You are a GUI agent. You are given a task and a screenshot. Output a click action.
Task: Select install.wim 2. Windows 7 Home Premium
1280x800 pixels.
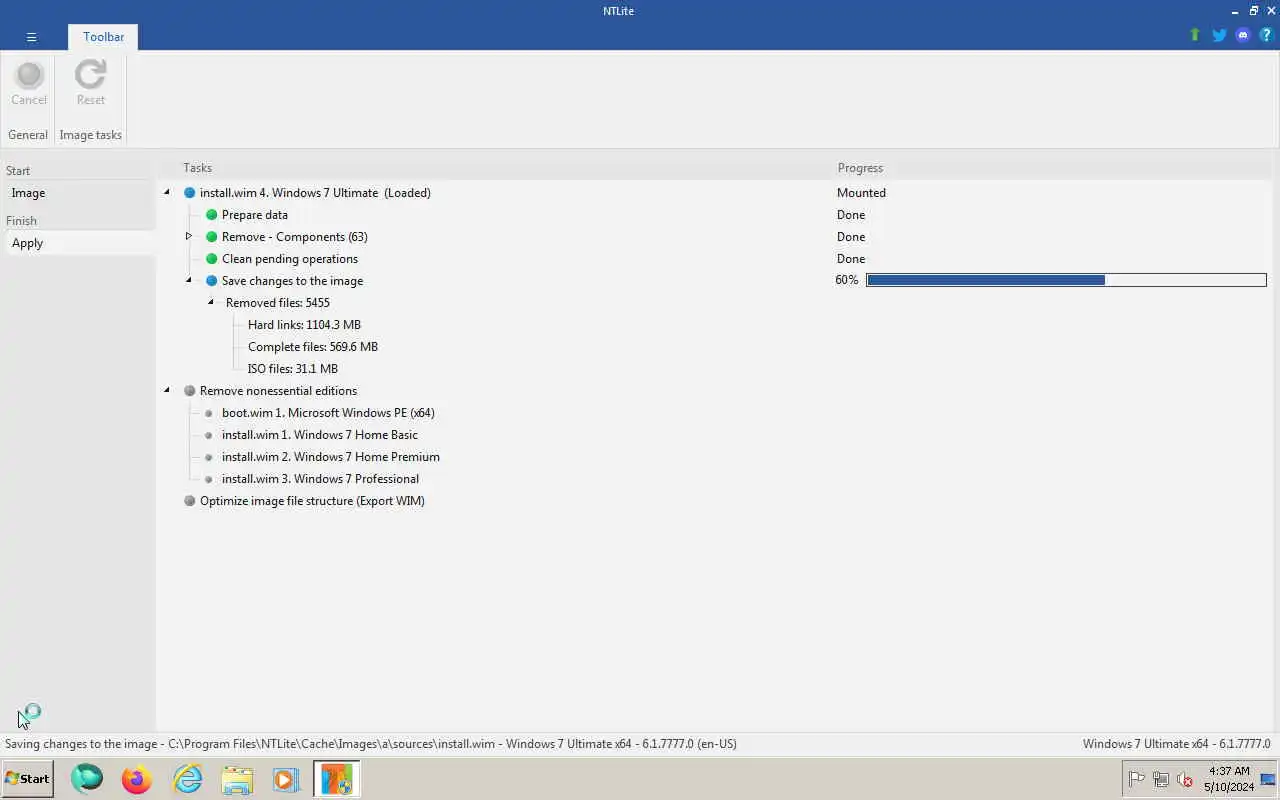(x=331, y=457)
